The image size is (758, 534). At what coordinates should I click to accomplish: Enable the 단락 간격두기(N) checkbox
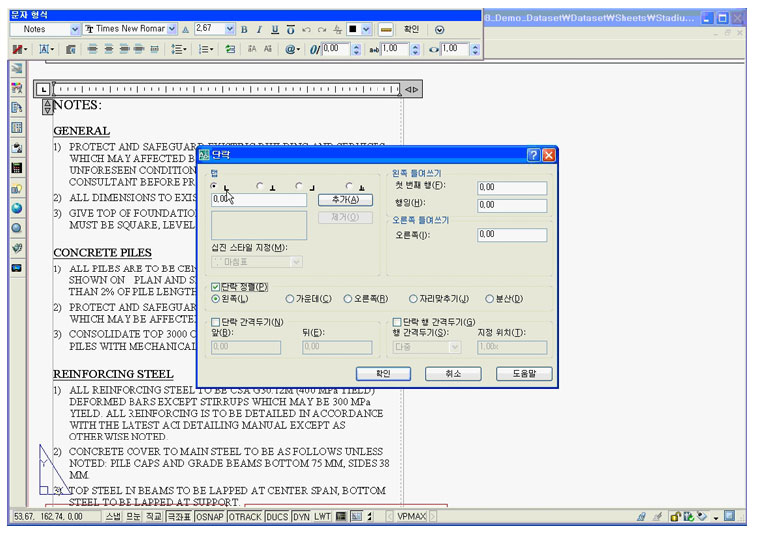(216, 322)
